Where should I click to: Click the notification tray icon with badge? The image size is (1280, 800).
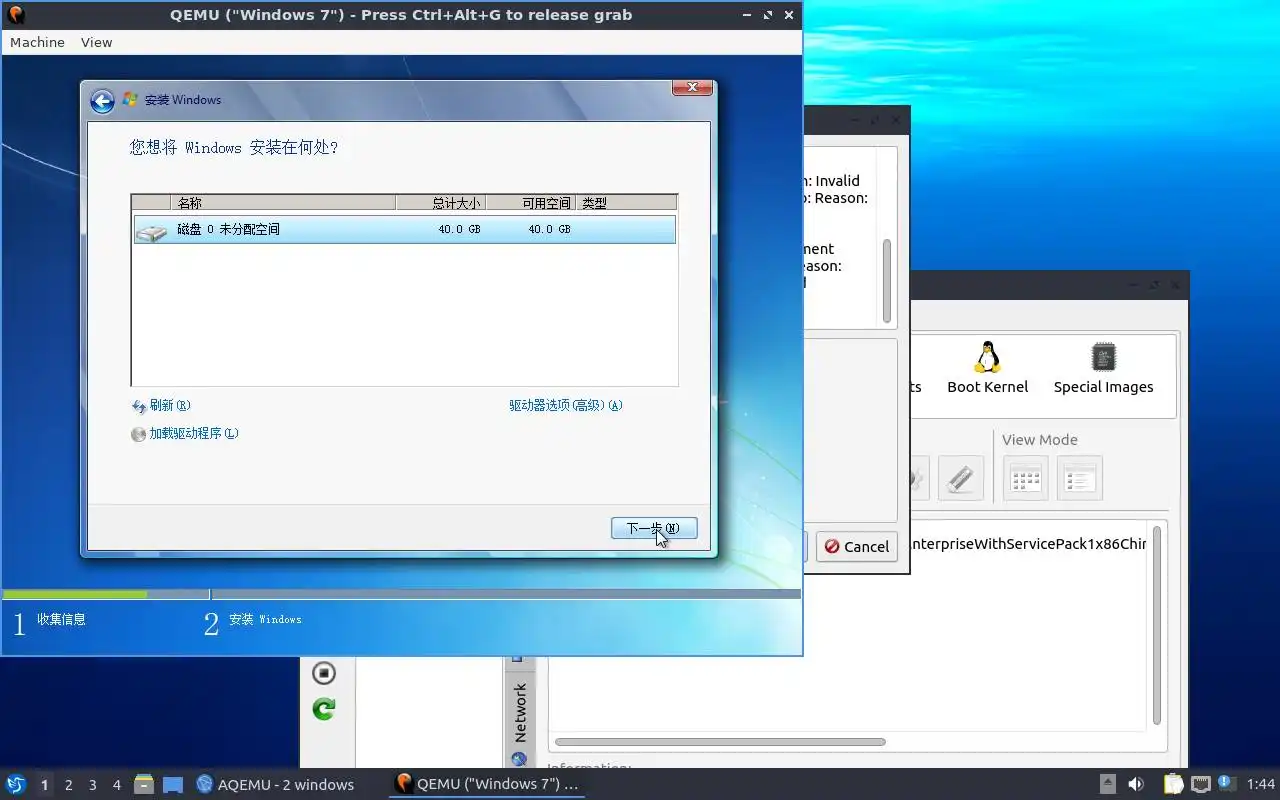[x=1226, y=783]
